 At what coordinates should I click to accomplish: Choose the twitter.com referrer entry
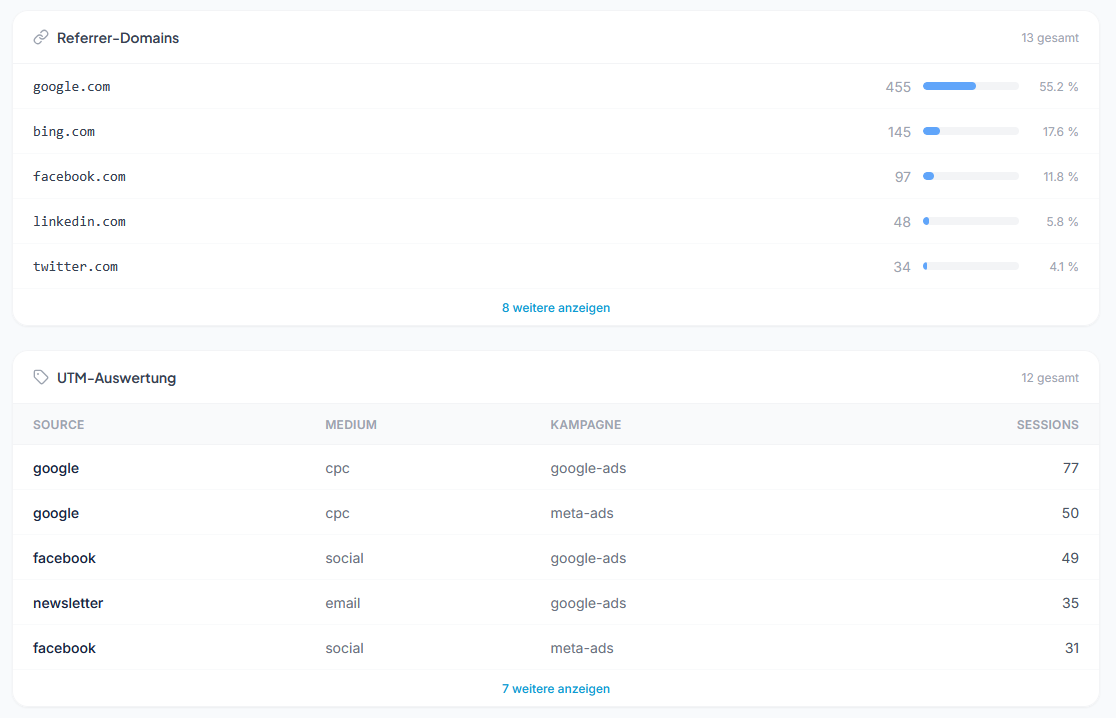pos(75,267)
